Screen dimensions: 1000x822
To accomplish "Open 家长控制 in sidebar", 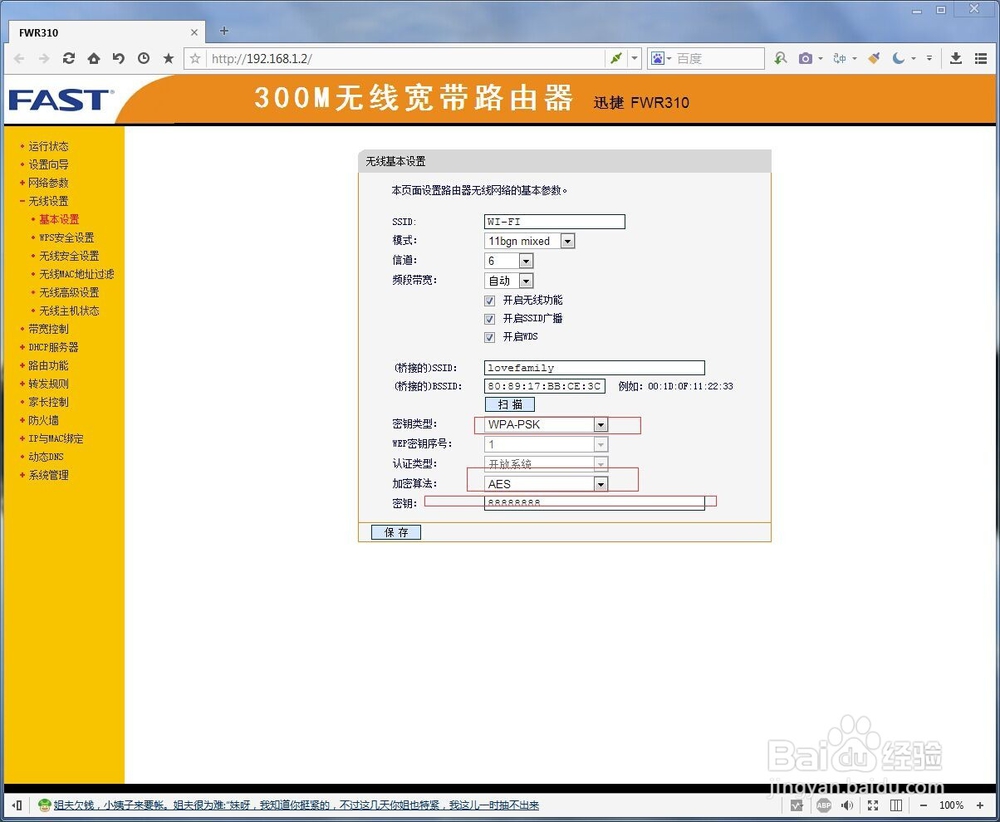I will tap(48, 402).
